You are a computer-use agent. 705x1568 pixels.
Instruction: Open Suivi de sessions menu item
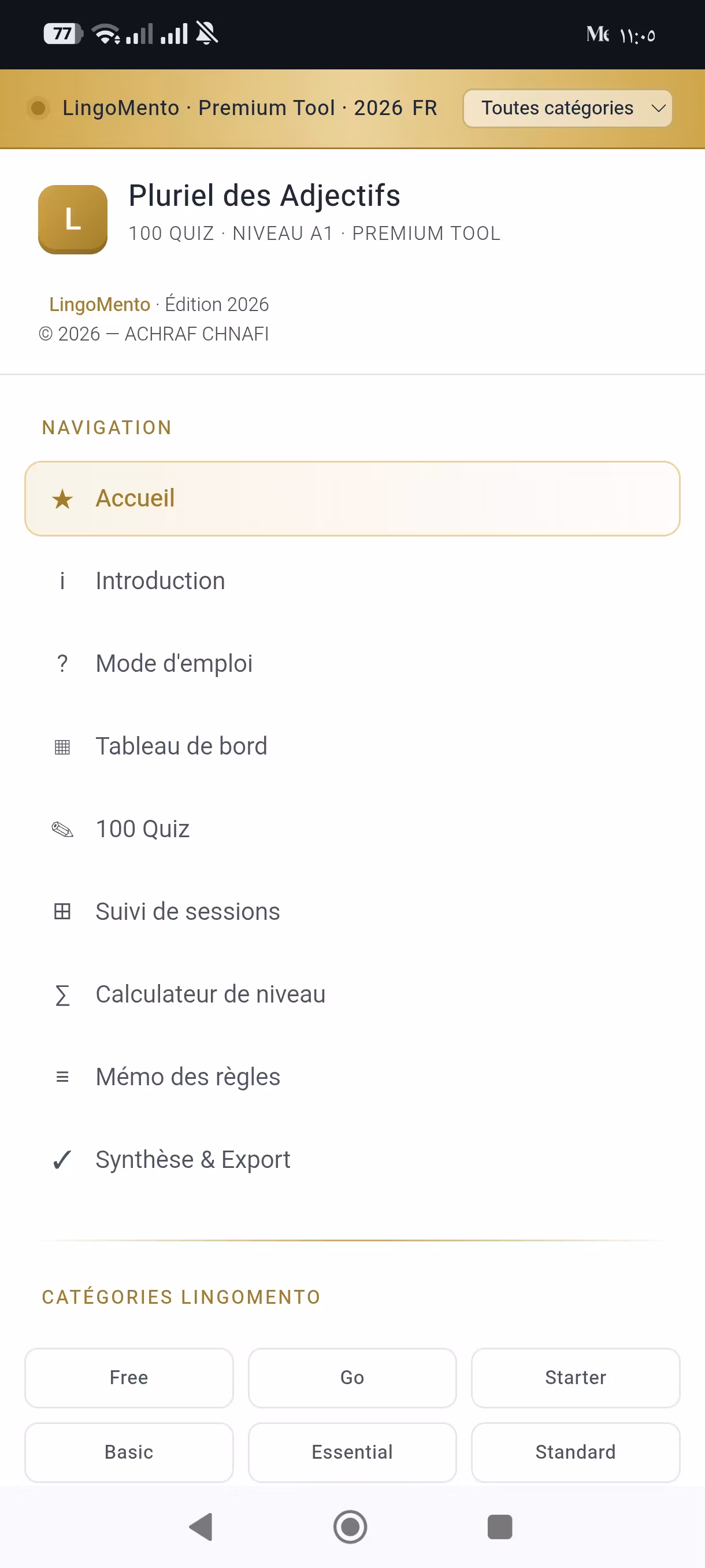(x=352, y=912)
